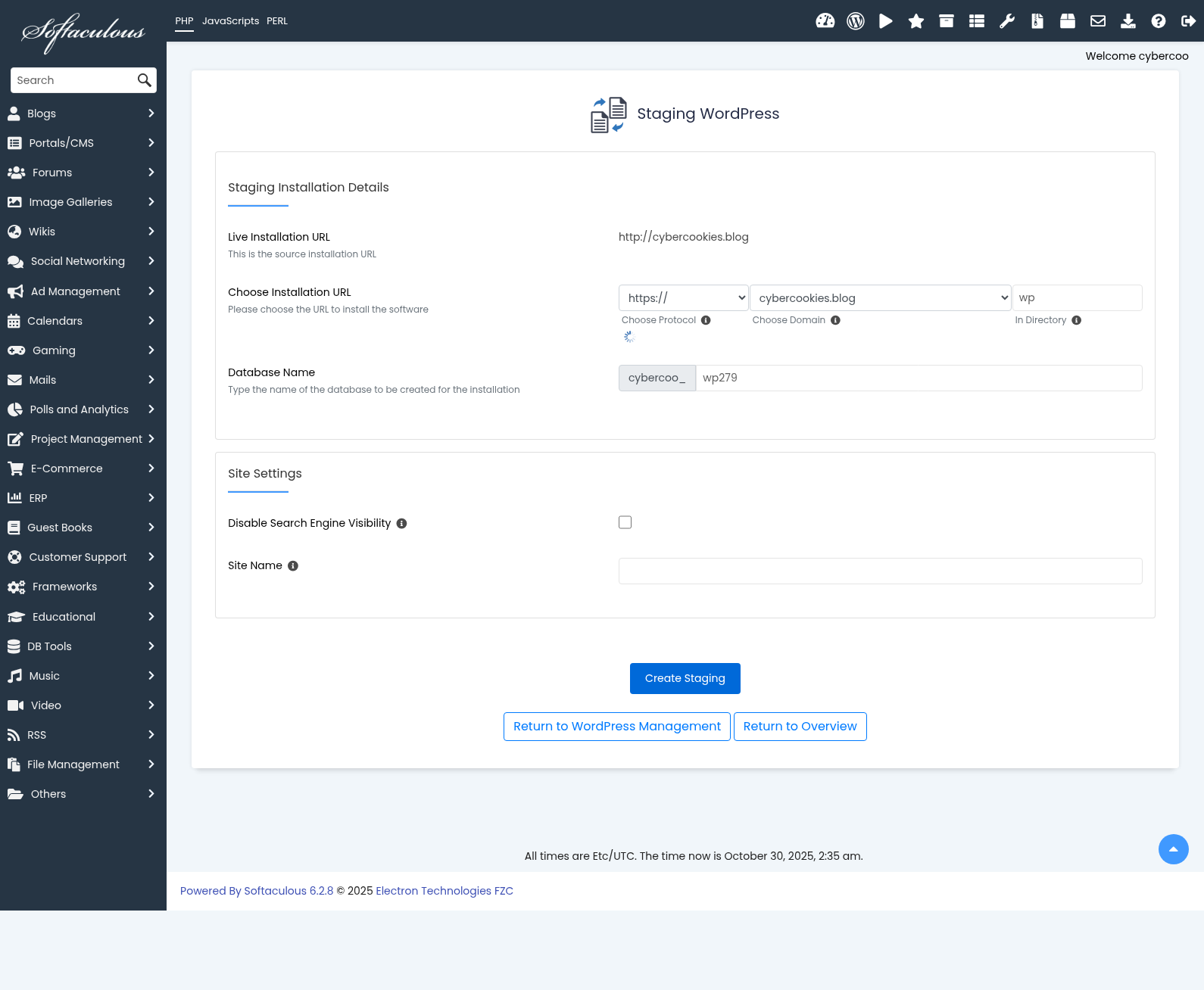Open settings wrench icon
This screenshot has width=1204, height=990.
[x=1007, y=21]
